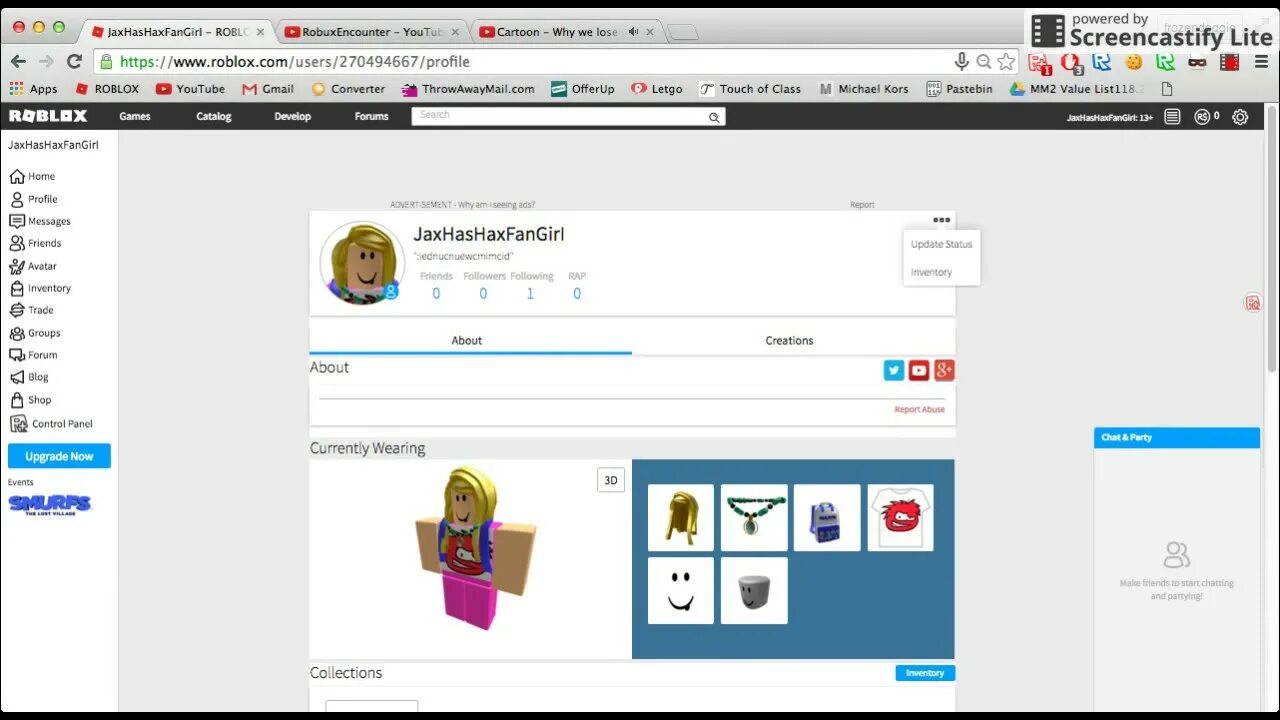Screen dimensions: 1280x720
Task: Open Develop in the top navigation
Action: 293,117
